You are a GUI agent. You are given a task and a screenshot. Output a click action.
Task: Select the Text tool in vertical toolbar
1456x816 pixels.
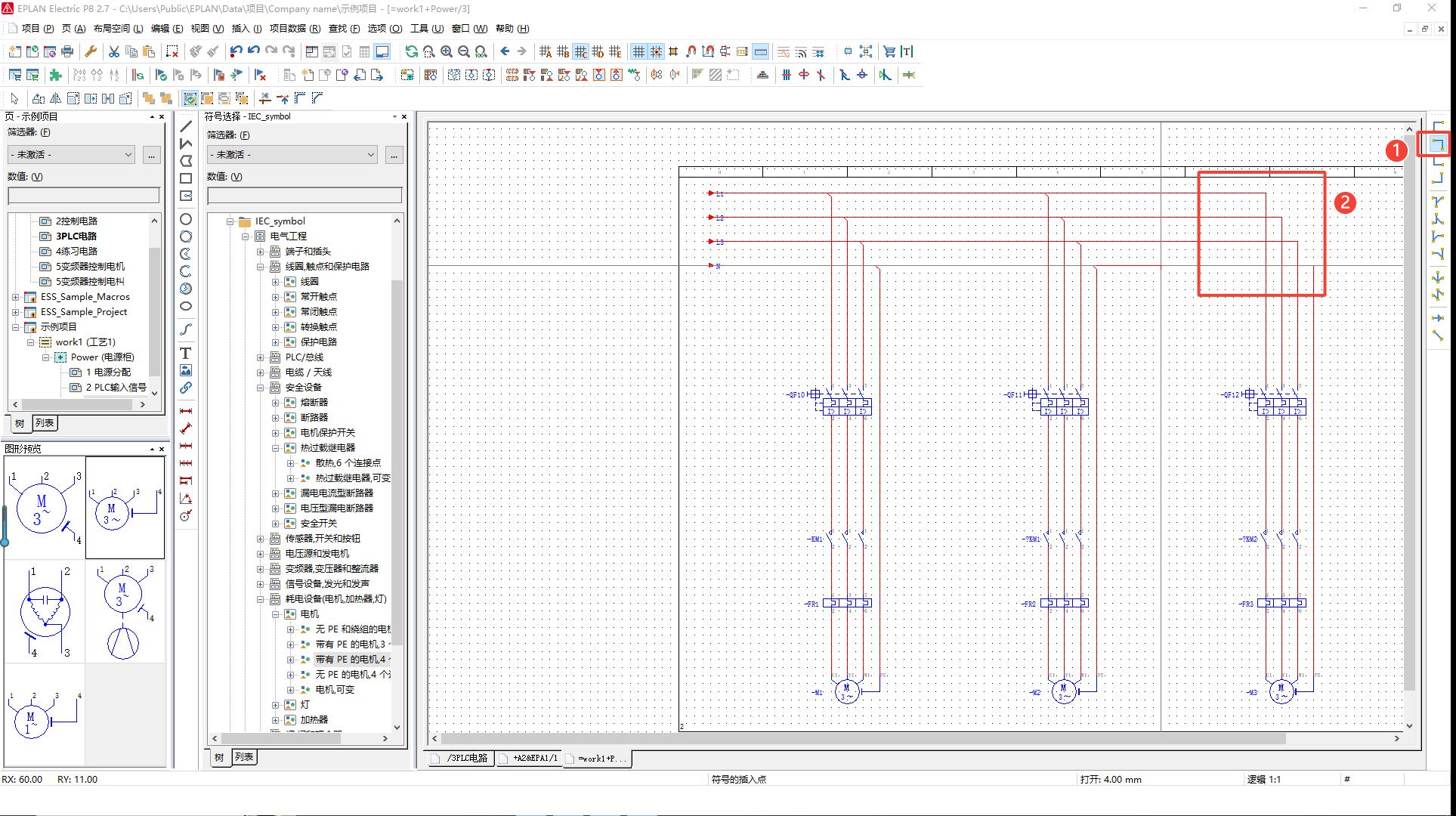(185, 353)
